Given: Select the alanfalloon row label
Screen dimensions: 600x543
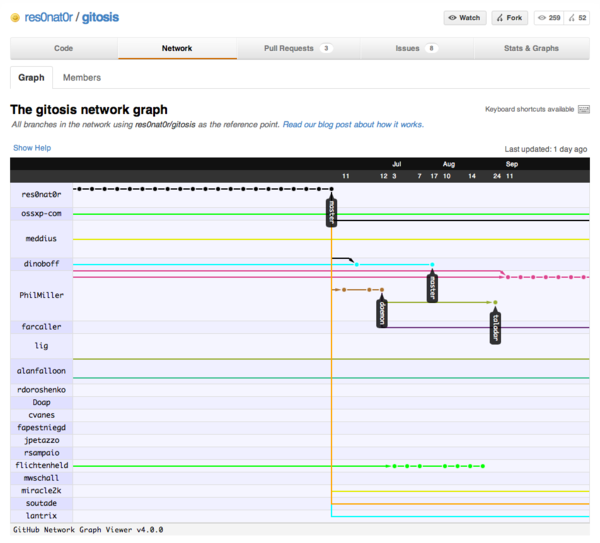Looking at the screenshot, I should (x=41, y=371).
